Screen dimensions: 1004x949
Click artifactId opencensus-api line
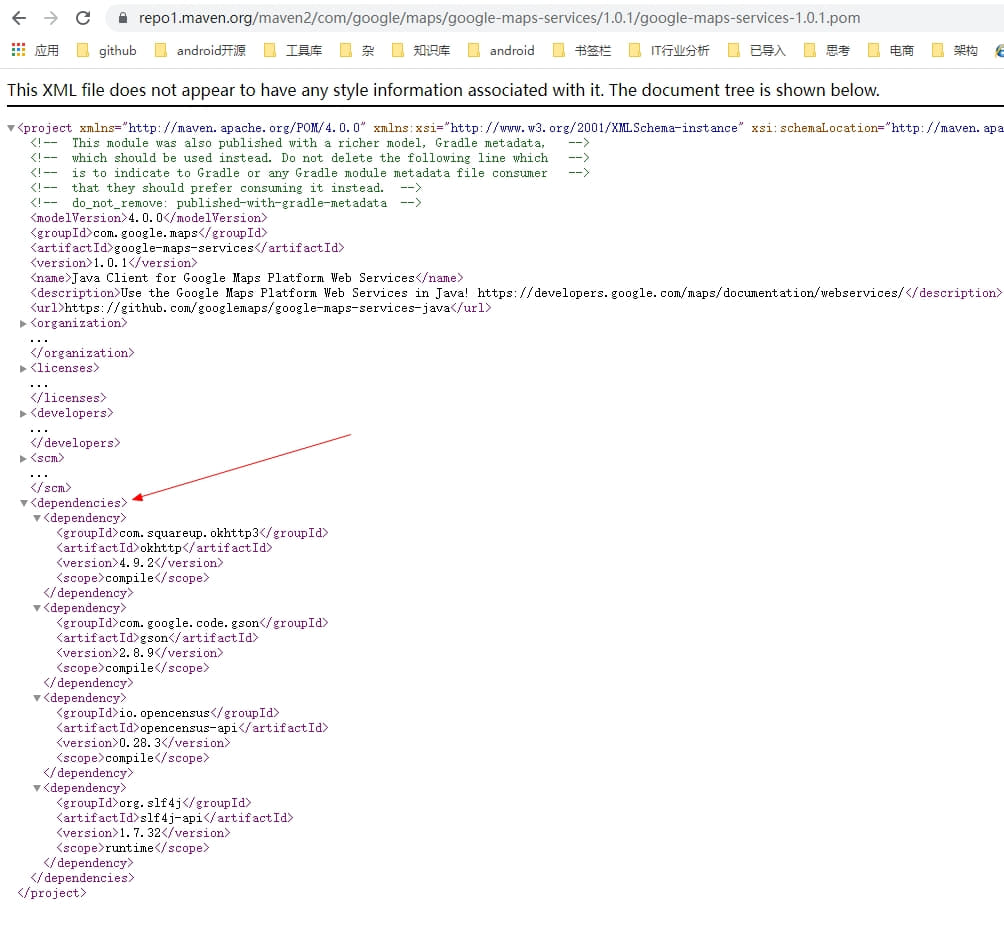[x=192, y=728]
